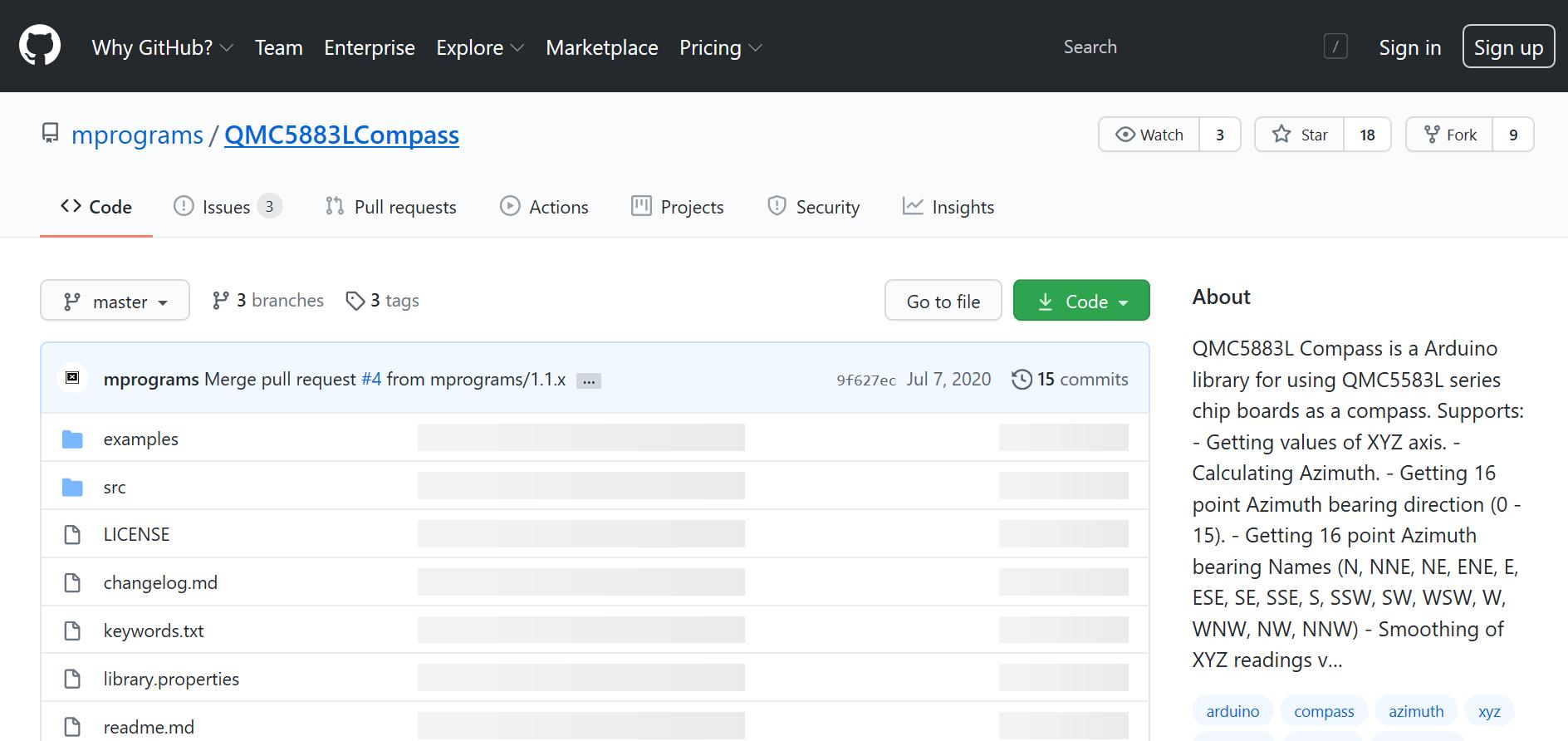
Task: Click the mprograms author name in the commit row
Action: tap(151, 379)
